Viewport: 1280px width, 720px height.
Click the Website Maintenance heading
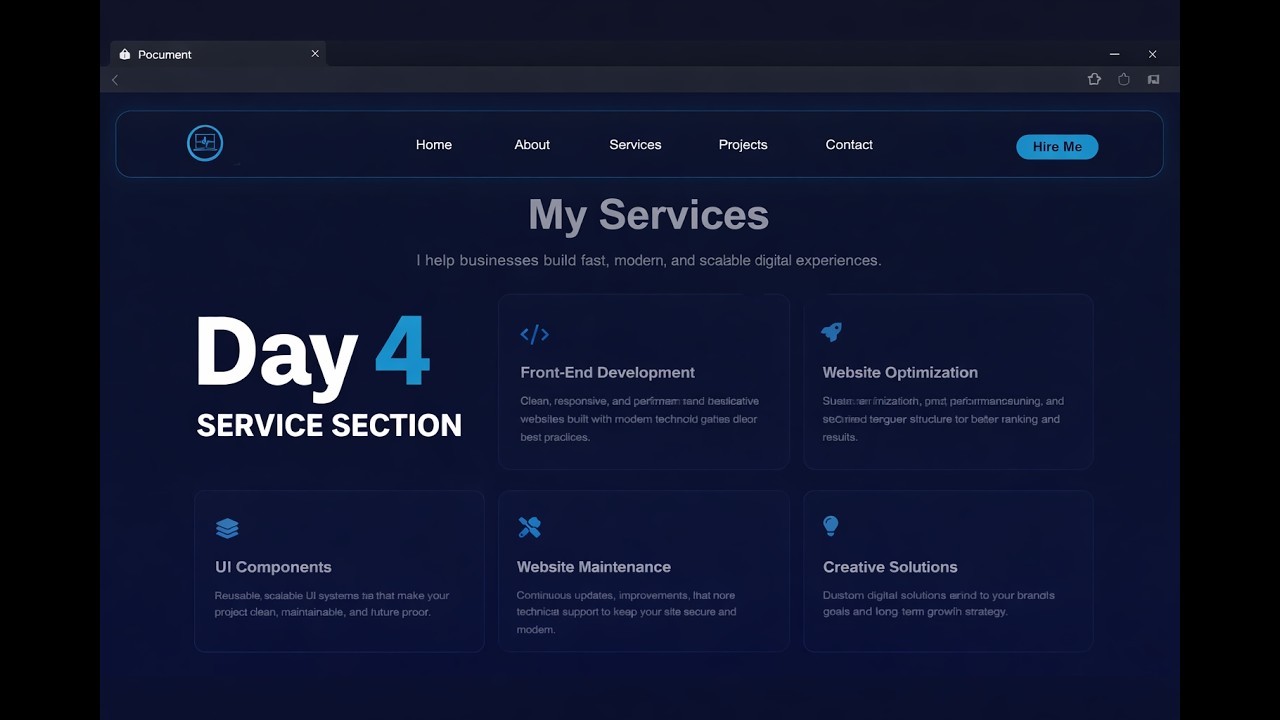594,567
